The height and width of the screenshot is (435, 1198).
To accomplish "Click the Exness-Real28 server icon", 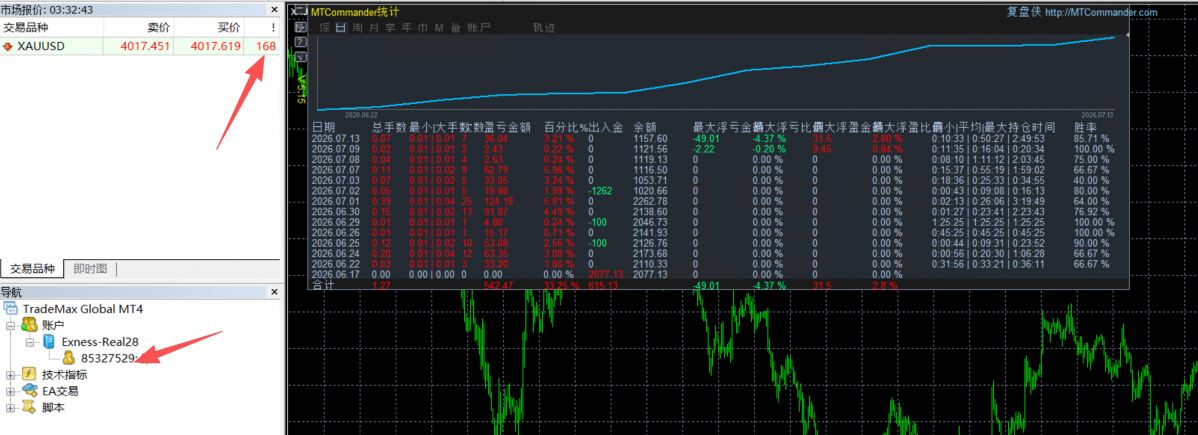I will click(x=50, y=342).
